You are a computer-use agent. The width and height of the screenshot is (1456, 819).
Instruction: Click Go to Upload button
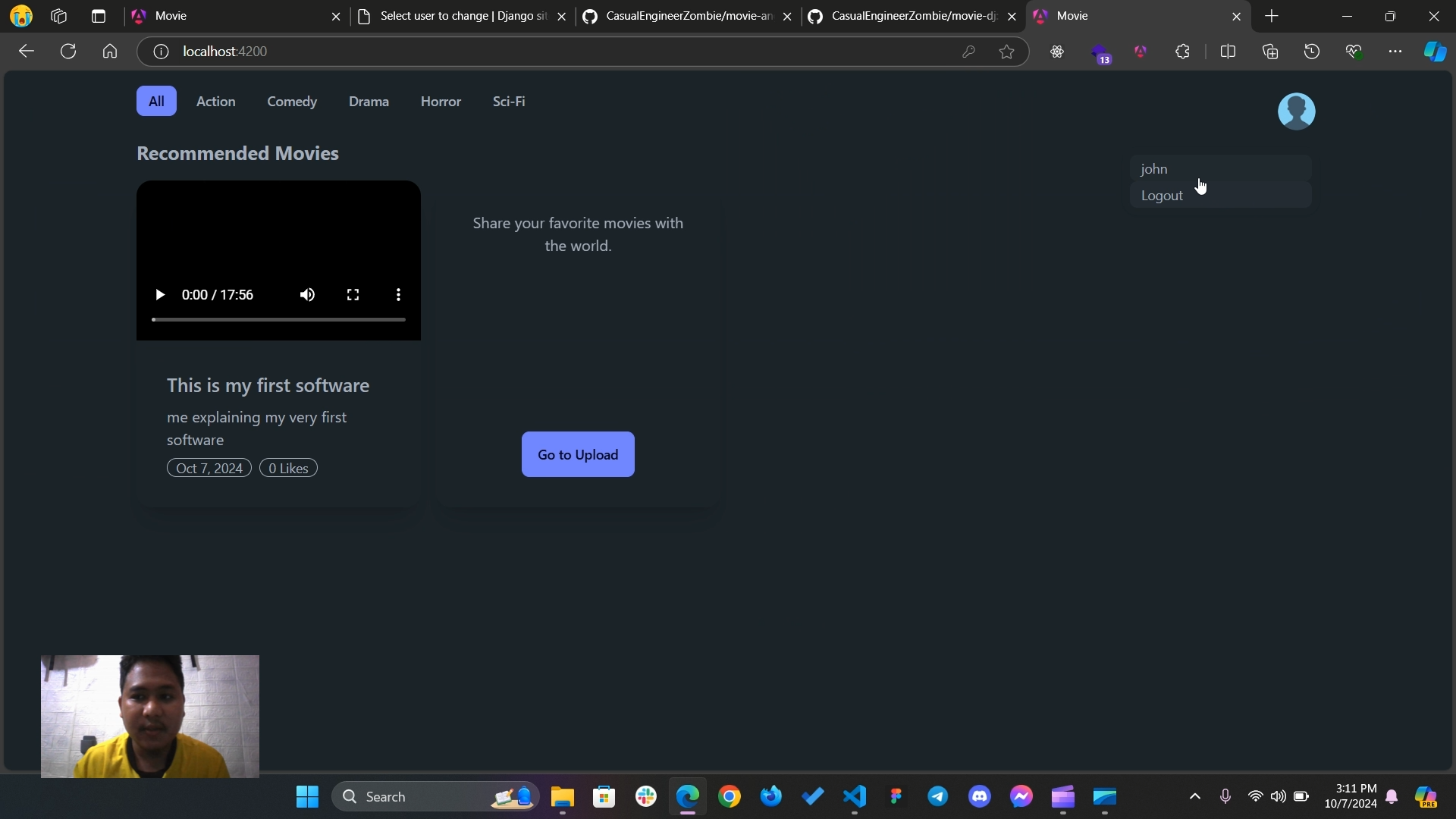tap(578, 454)
